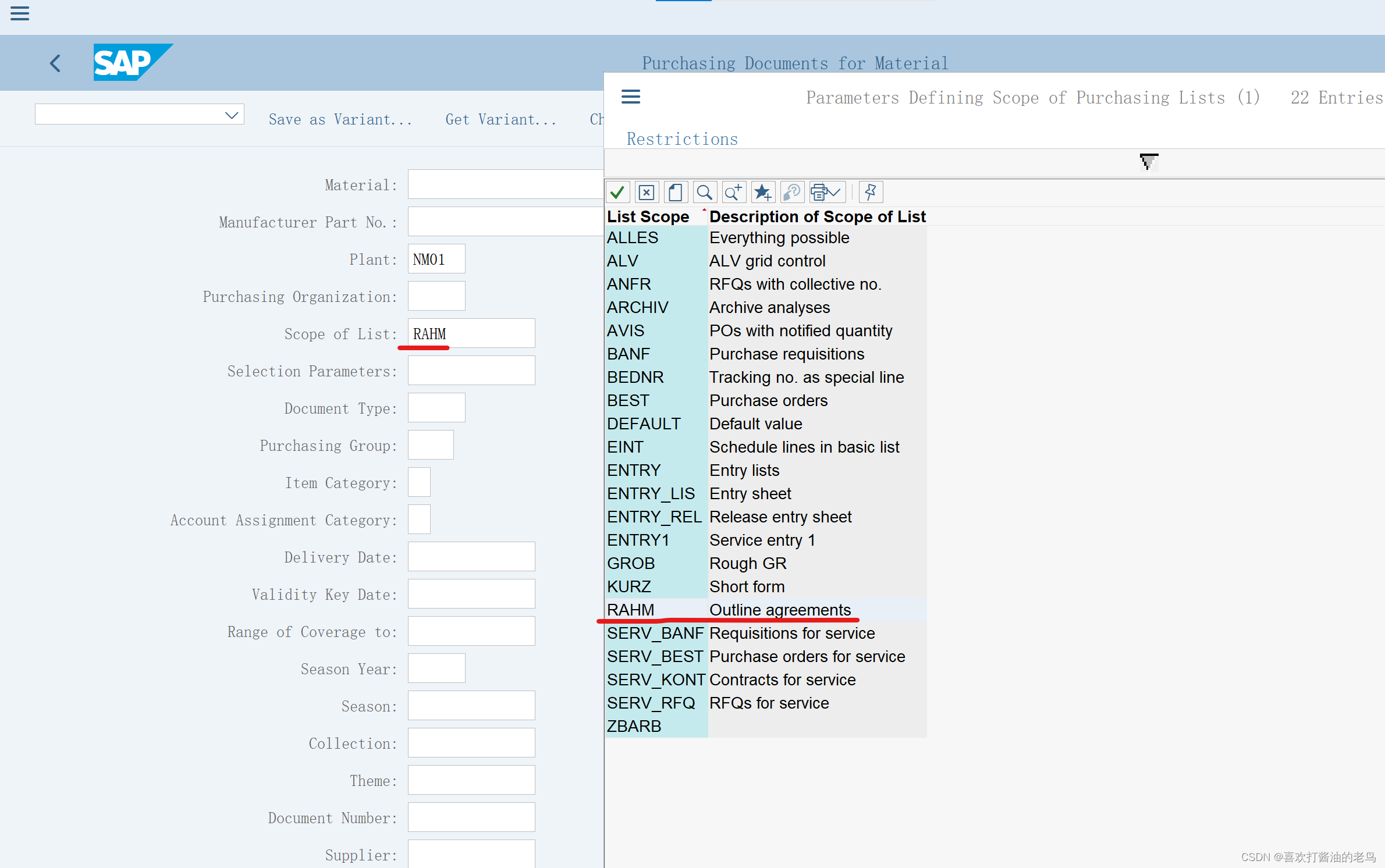
Task: Click Save as Variant...
Action: pyautogui.click(x=340, y=119)
